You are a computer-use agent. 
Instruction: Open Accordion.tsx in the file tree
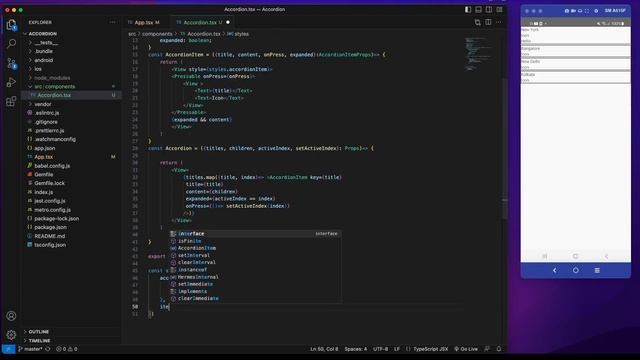click(x=54, y=95)
